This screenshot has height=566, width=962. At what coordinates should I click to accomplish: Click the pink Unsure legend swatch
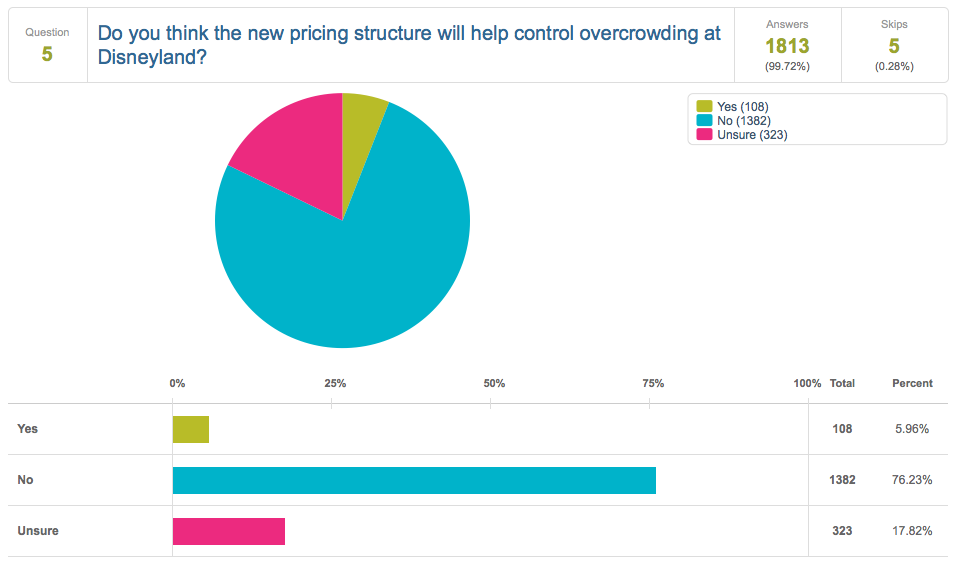[x=704, y=134]
